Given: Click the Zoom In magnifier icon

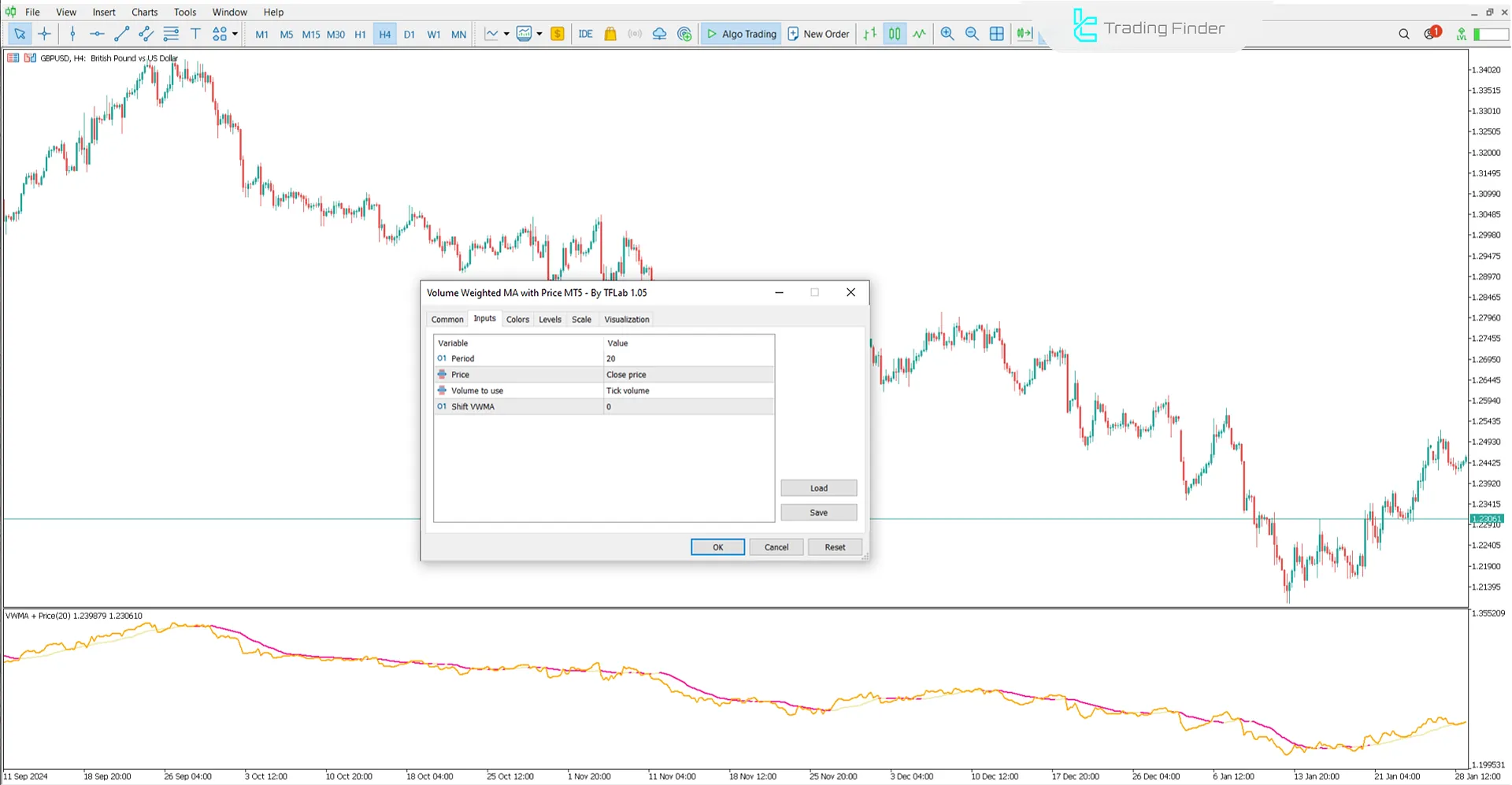Looking at the screenshot, I should [947, 34].
